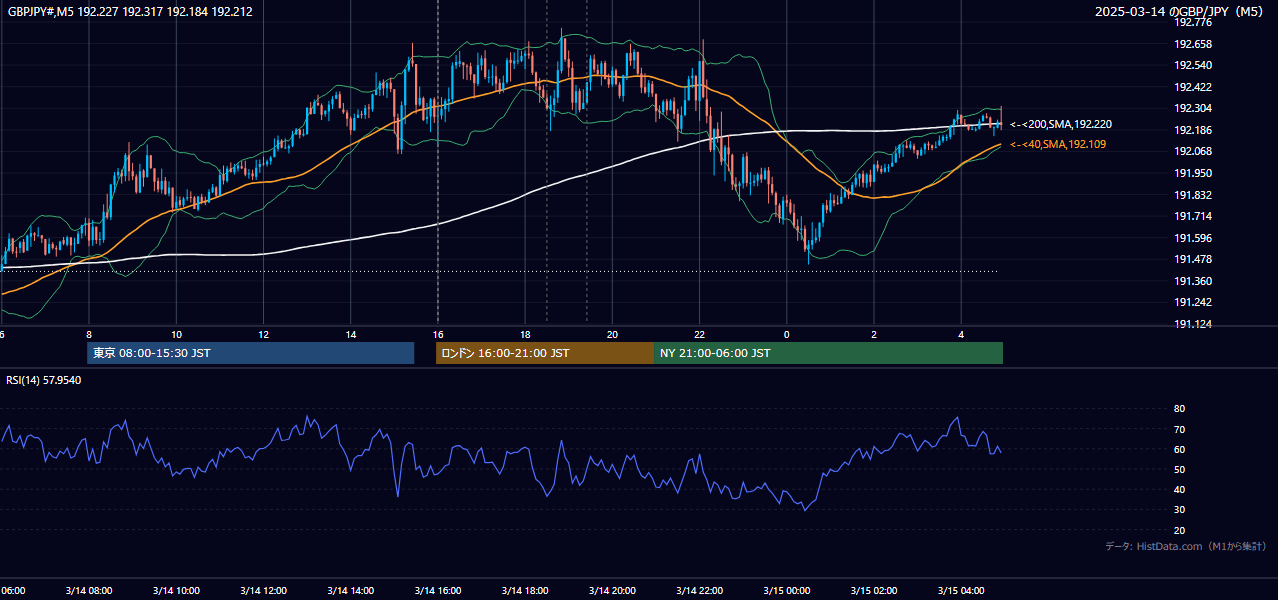Click the 191.832 price axis label

point(1192,195)
